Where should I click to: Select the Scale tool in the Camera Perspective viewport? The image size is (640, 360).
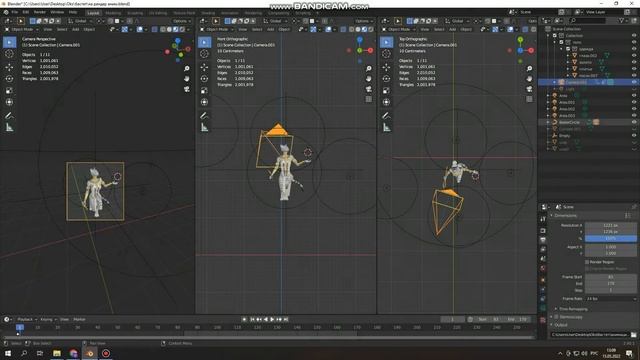tap(9, 90)
